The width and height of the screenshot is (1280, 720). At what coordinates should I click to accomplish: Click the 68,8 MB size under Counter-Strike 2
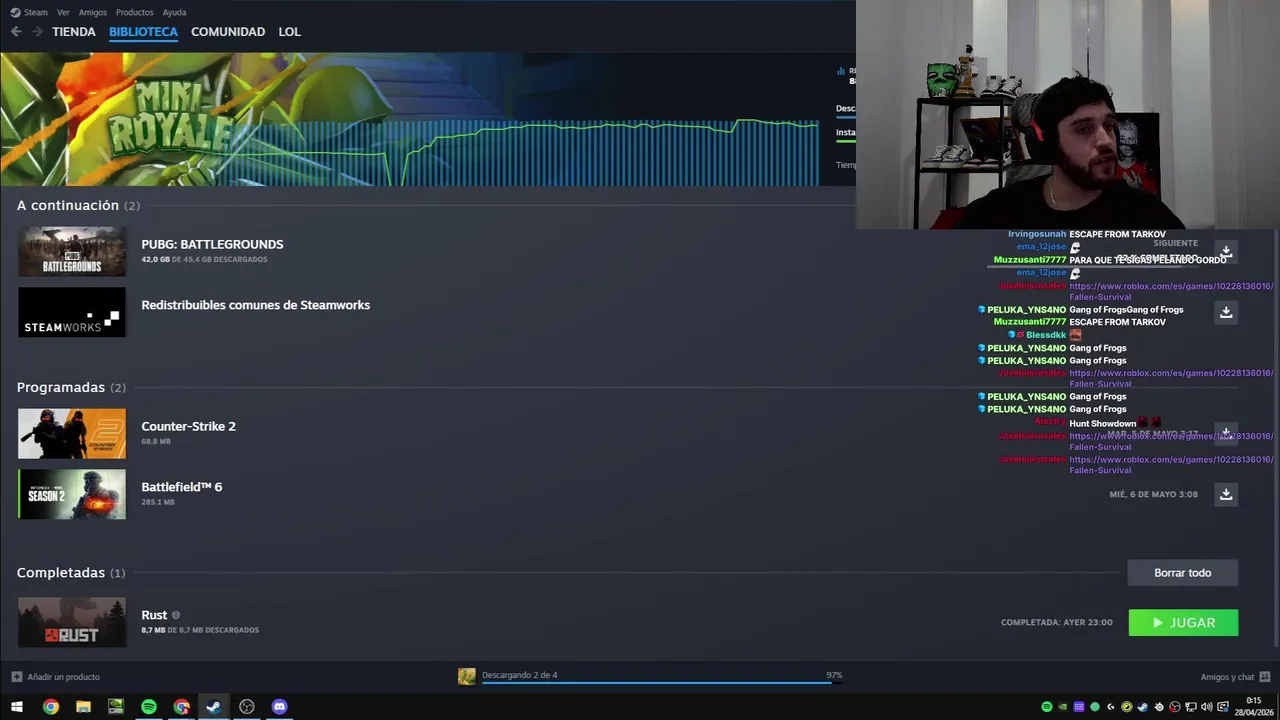click(156, 441)
